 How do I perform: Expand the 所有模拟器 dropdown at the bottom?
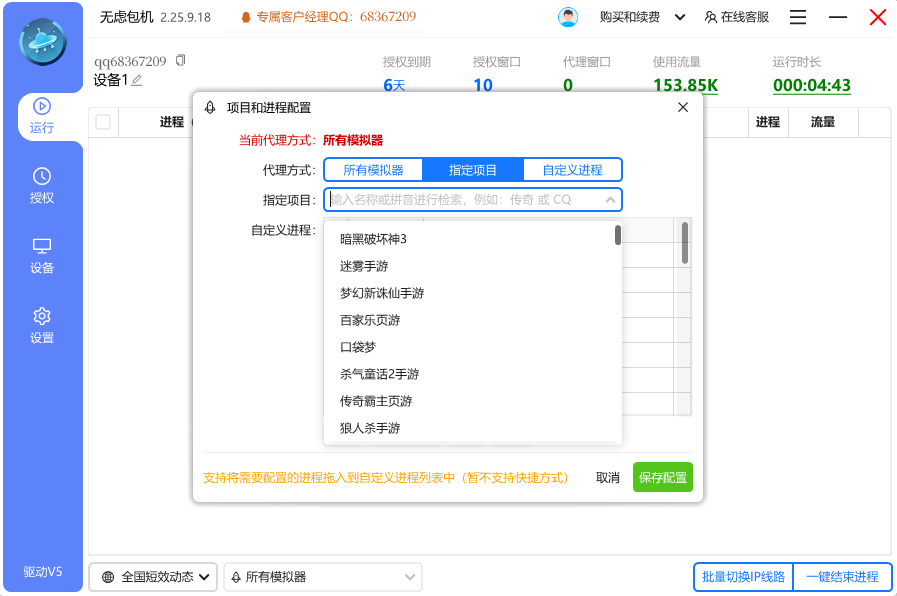322,577
